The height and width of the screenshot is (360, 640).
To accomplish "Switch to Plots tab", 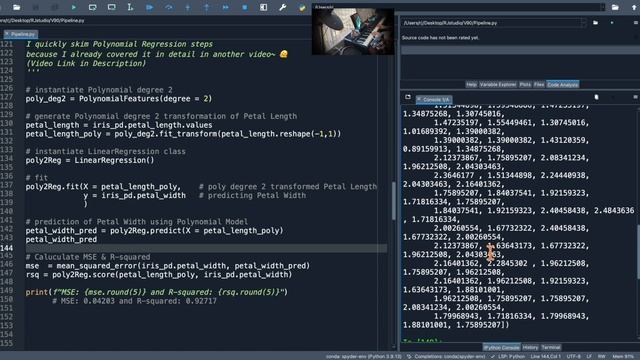I will (525, 84).
